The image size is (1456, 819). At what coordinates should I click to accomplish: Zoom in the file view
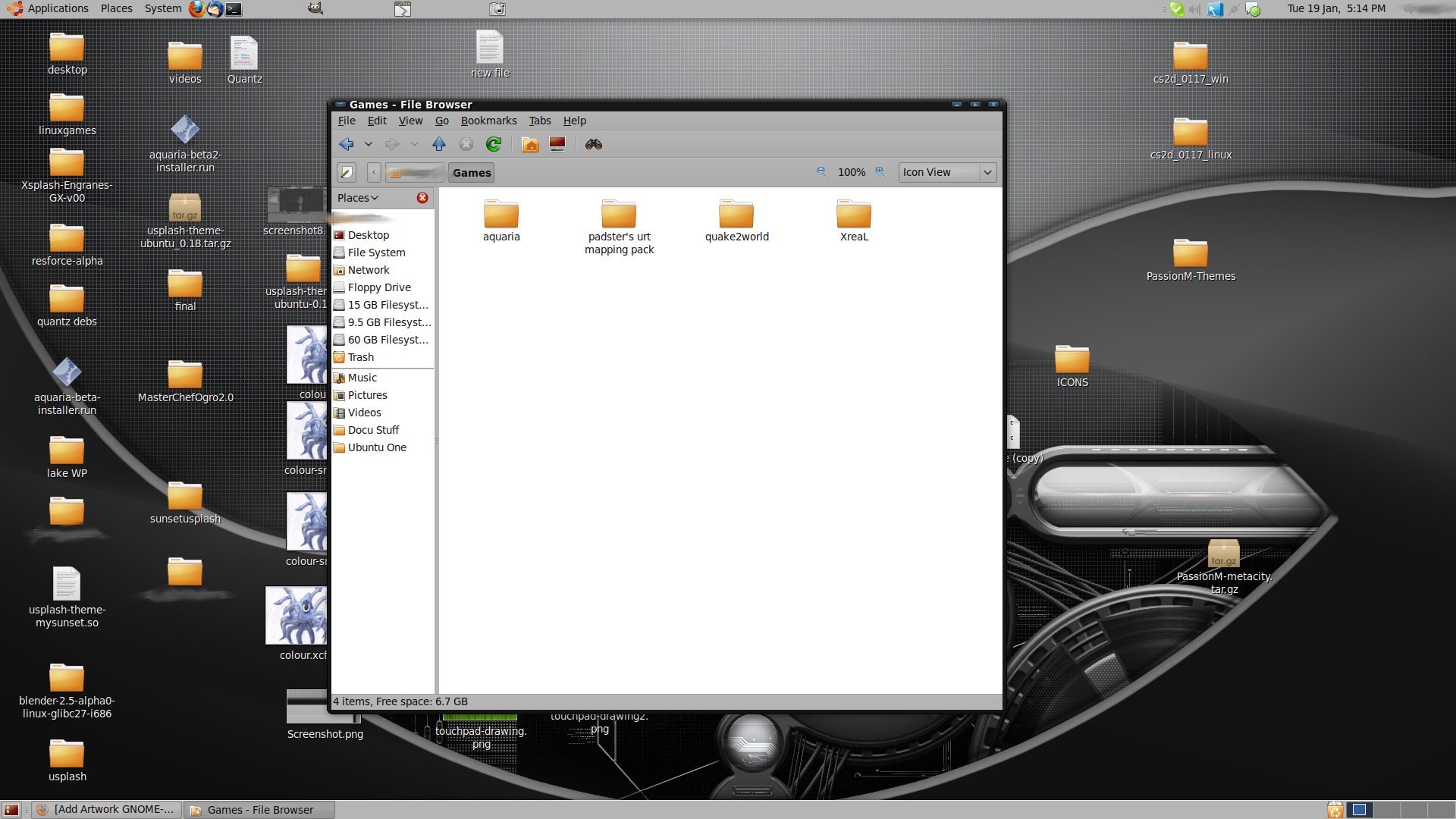coord(880,172)
